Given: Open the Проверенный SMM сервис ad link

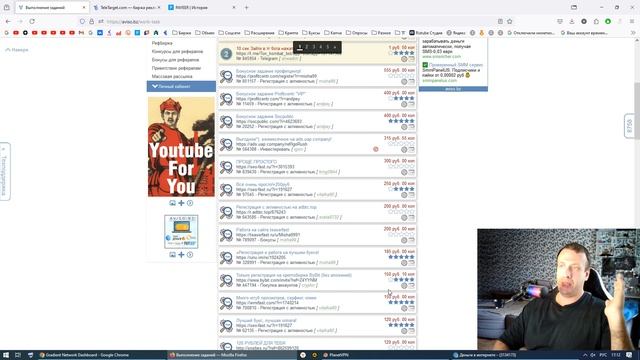Looking at the screenshot, I should coord(456,65).
